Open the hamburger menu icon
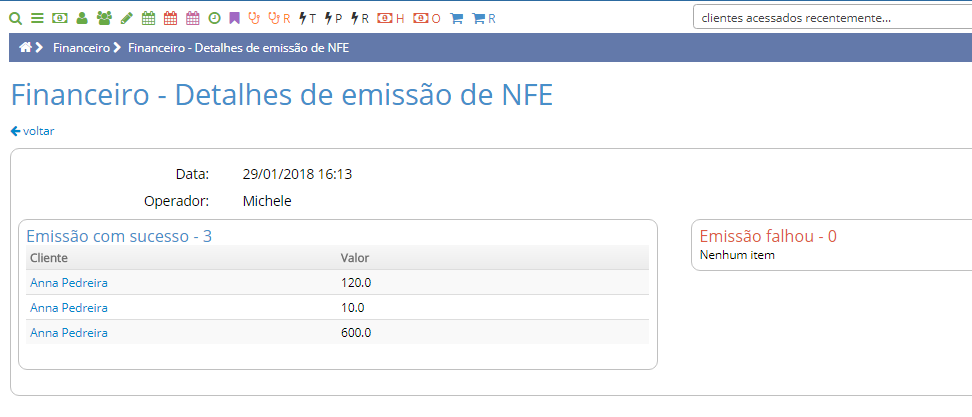 (37, 18)
